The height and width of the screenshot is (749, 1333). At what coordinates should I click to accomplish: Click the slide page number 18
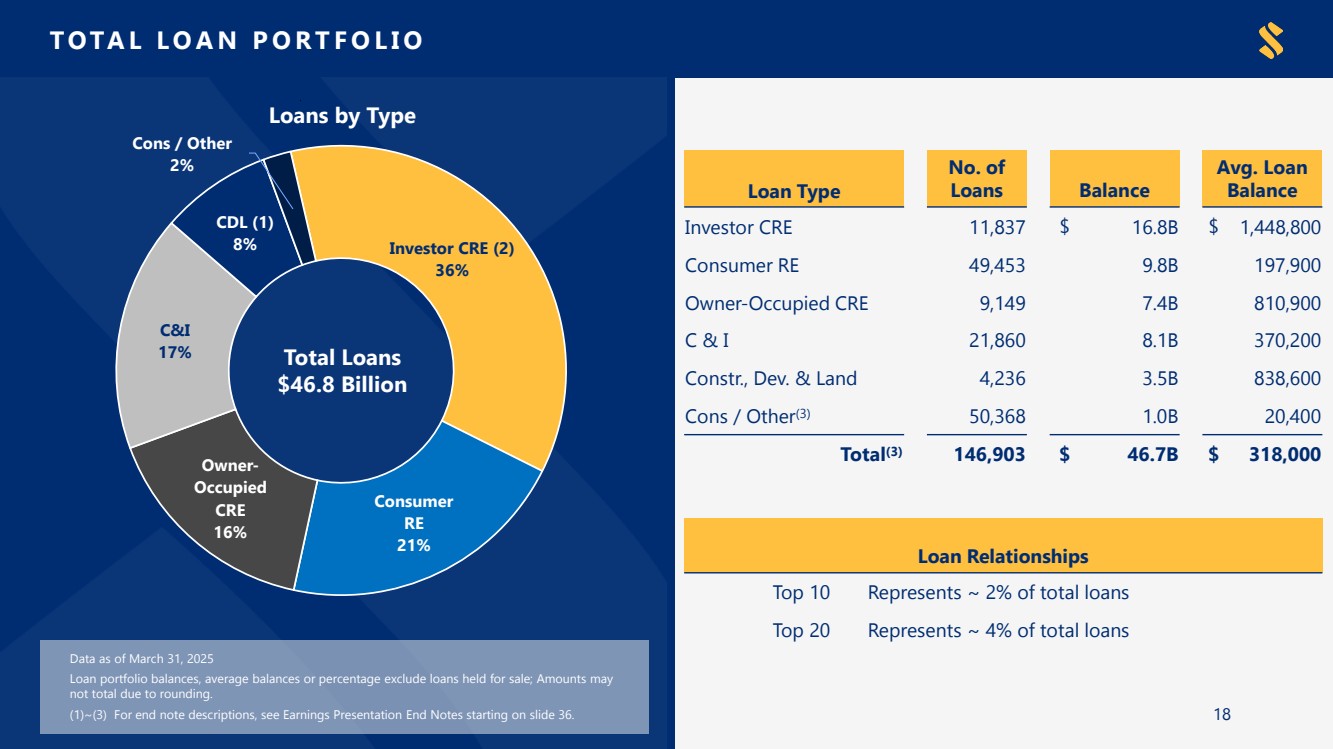click(1221, 714)
